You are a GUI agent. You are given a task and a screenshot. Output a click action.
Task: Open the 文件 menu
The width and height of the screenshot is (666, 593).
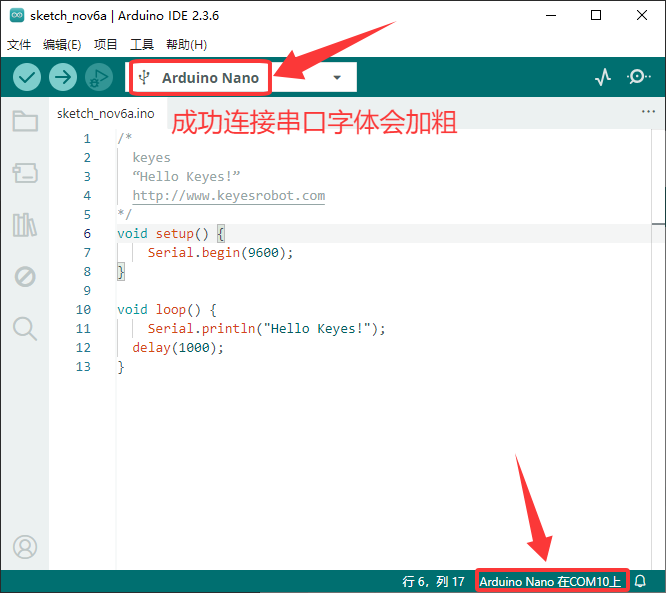tap(19, 45)
